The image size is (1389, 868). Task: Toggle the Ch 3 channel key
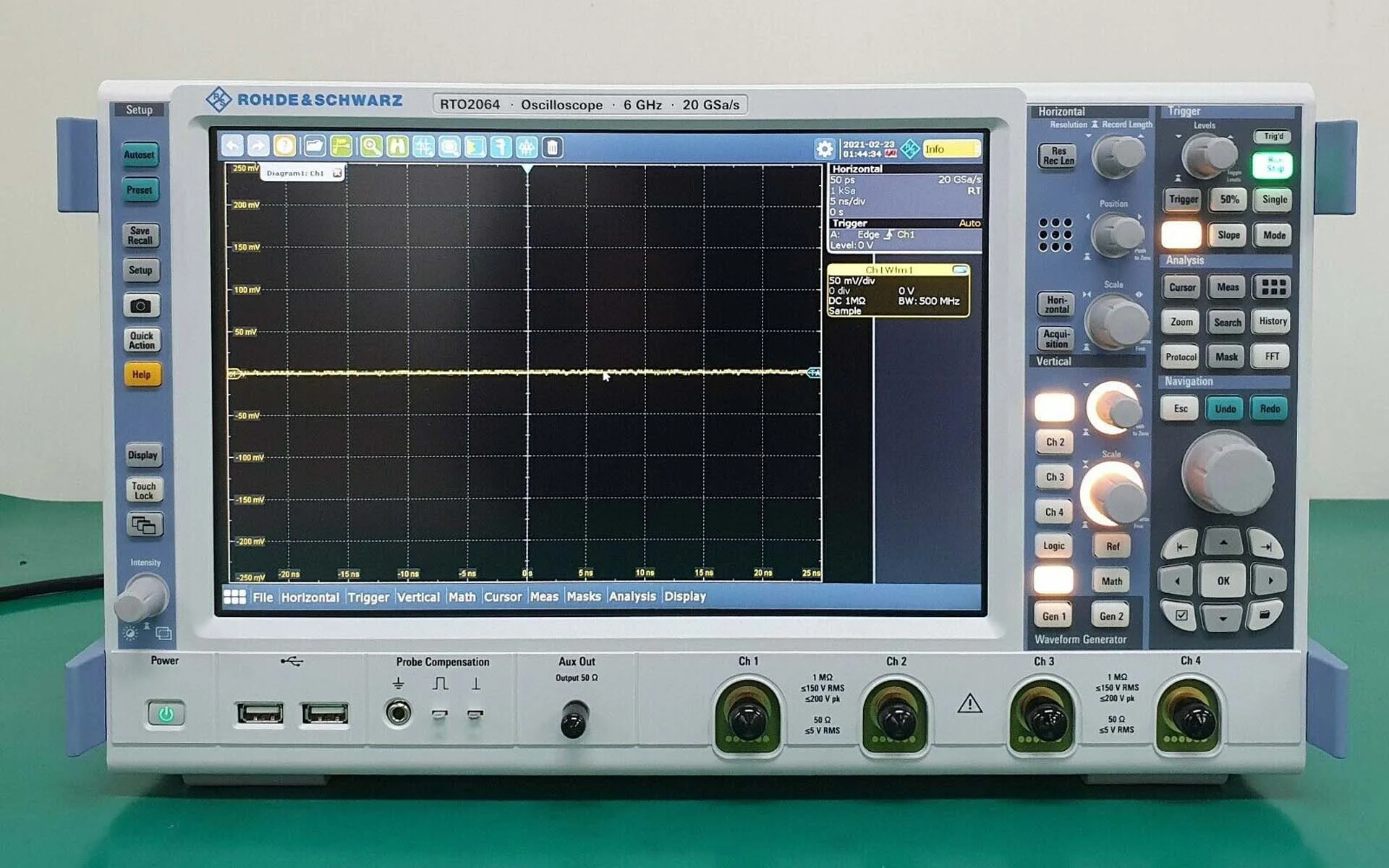[1055, 477]
